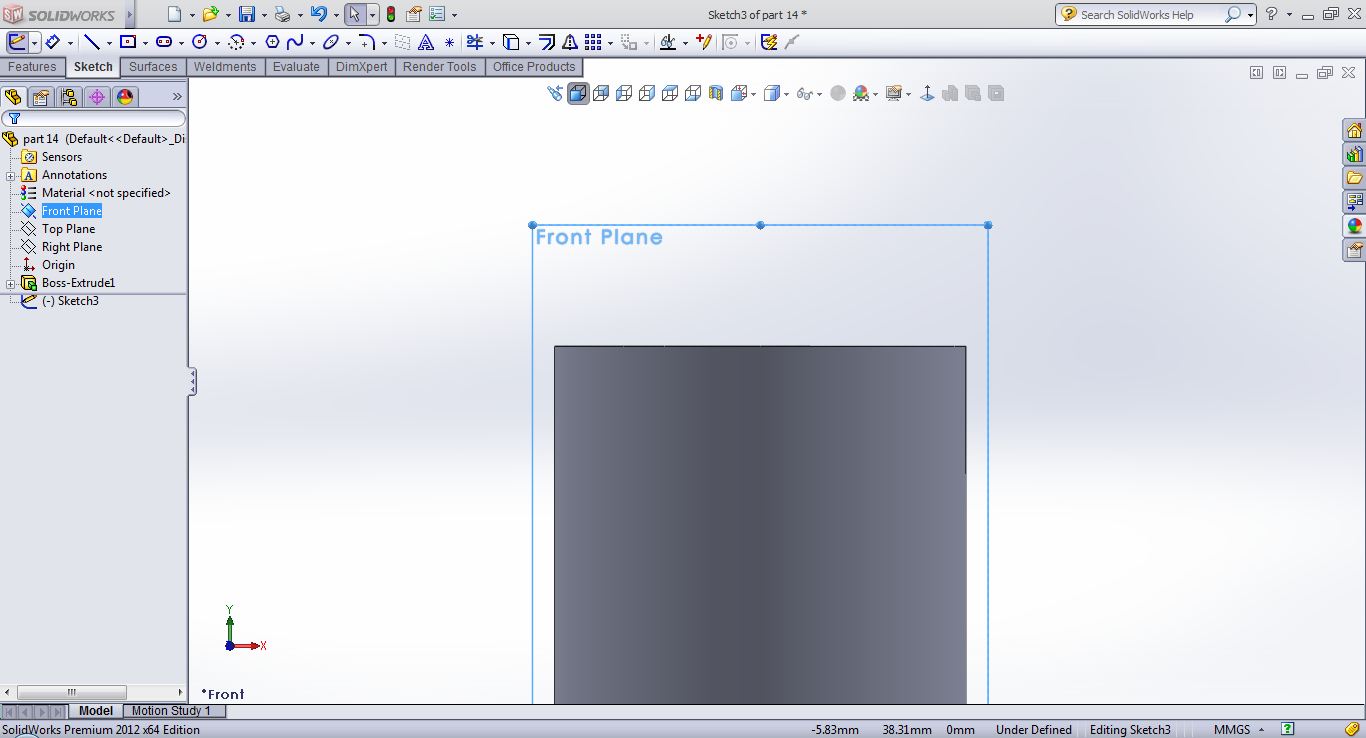Switch to the Features tab

click(32, 67)
